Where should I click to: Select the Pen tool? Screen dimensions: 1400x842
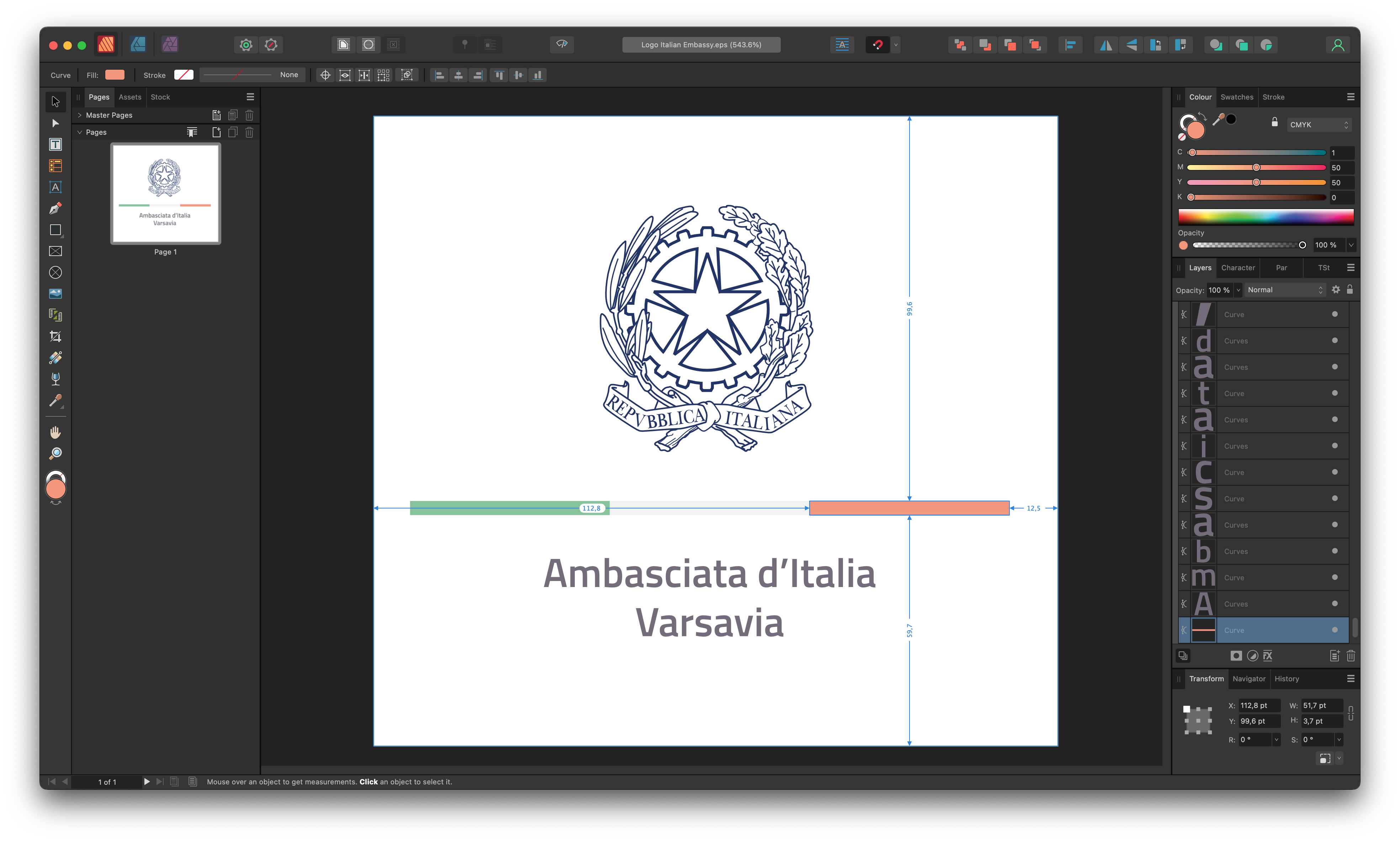pos(55,208)
